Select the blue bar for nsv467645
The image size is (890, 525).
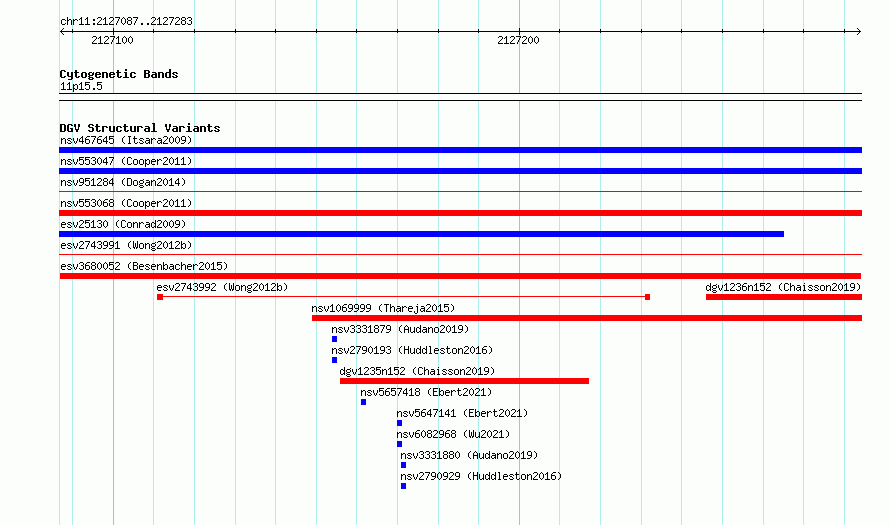pyautogui.click(x=460, y=150)
